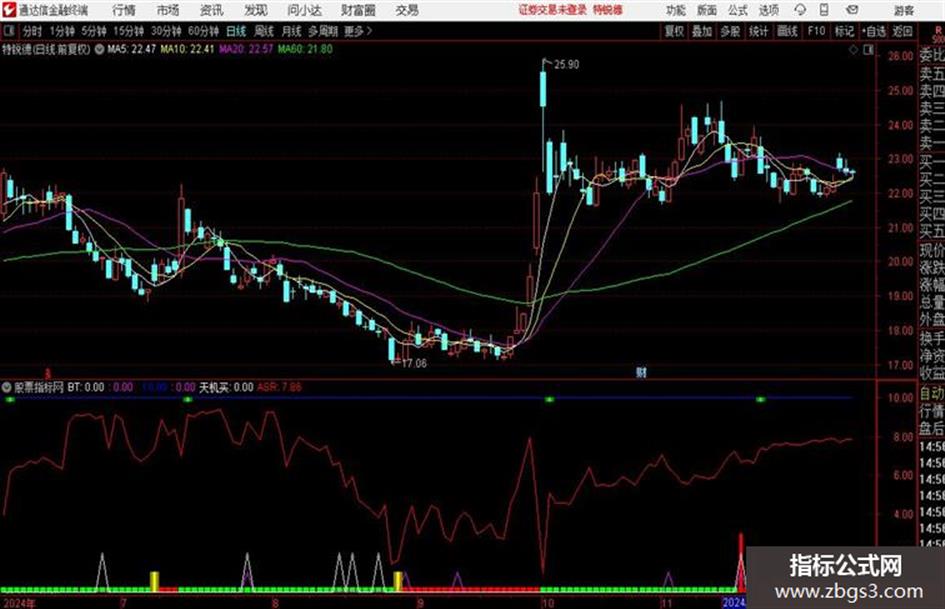
Task: Click the 天机买: 0.00 indicator value
Action: click(226, 387)
